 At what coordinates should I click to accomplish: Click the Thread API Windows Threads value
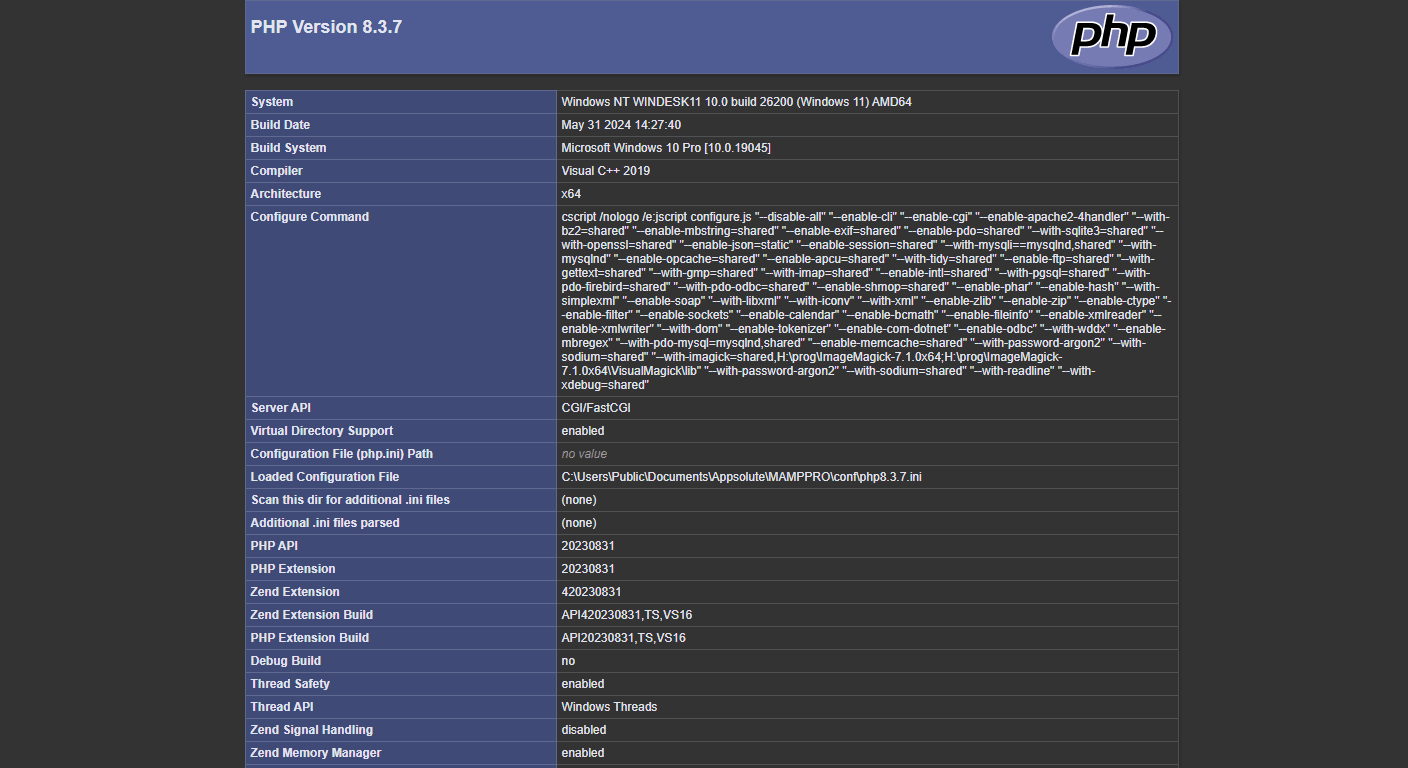click(608, 706)
